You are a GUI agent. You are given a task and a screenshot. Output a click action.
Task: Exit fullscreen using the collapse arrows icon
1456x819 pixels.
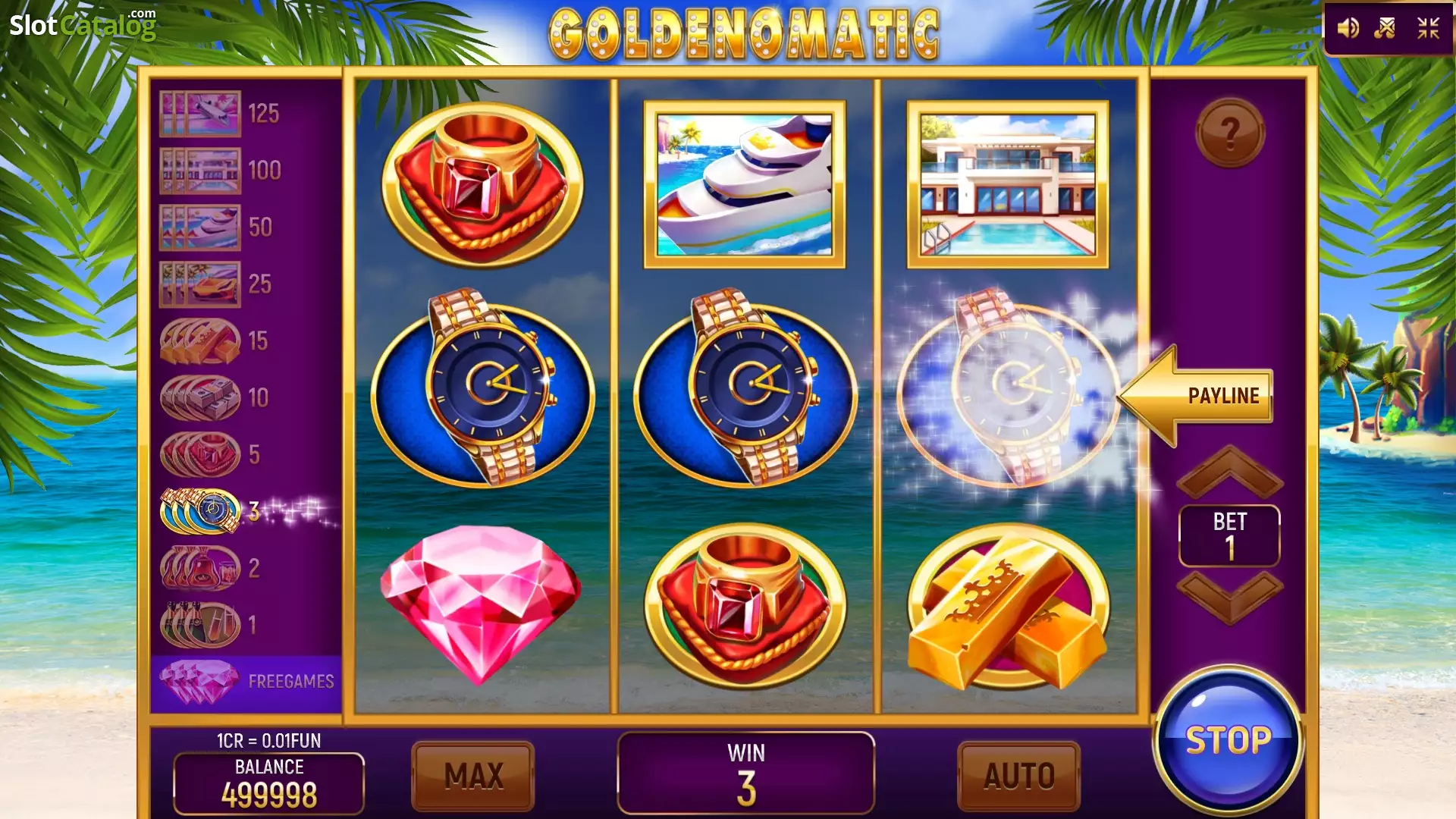coord(1429,29)
